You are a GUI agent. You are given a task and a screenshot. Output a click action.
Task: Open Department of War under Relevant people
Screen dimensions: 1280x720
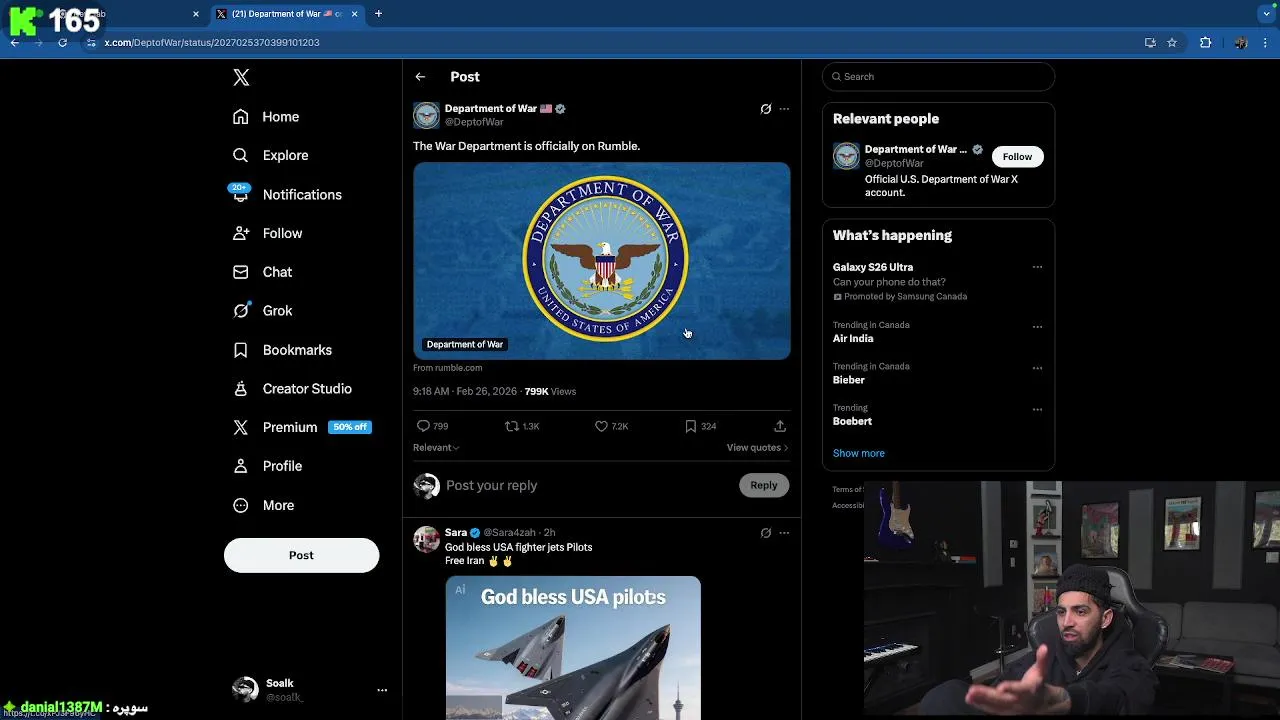pyautogui.click(x=915, y=150)
